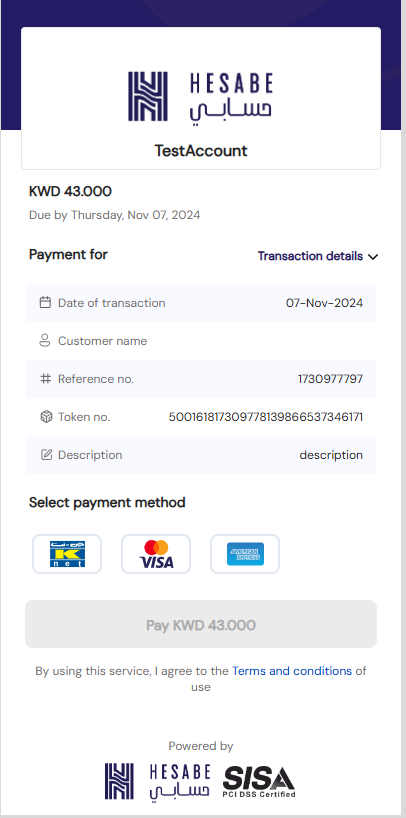Click the hash icon beside Reference no.
Screen dimensions: 406x818
(x=45, y=379)
